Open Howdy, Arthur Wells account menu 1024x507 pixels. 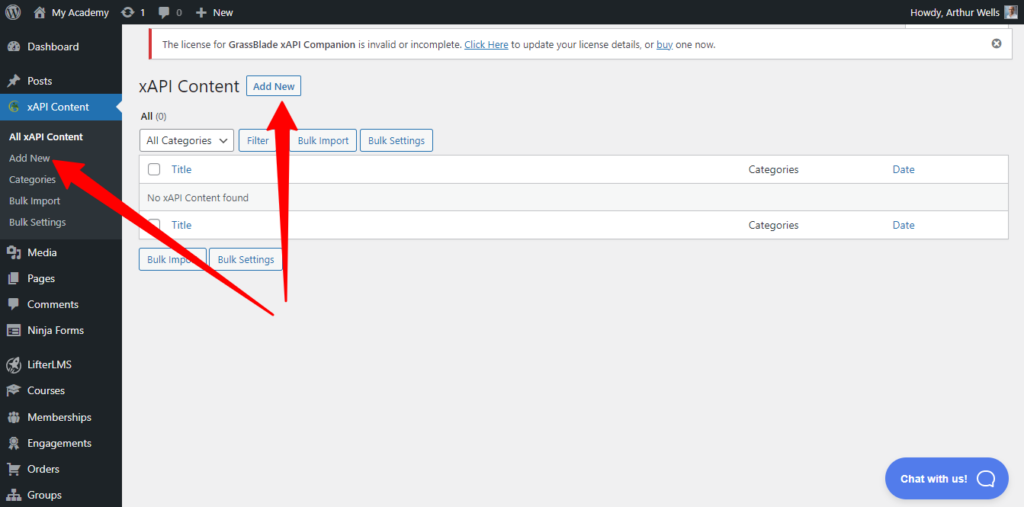pos(963,12)
